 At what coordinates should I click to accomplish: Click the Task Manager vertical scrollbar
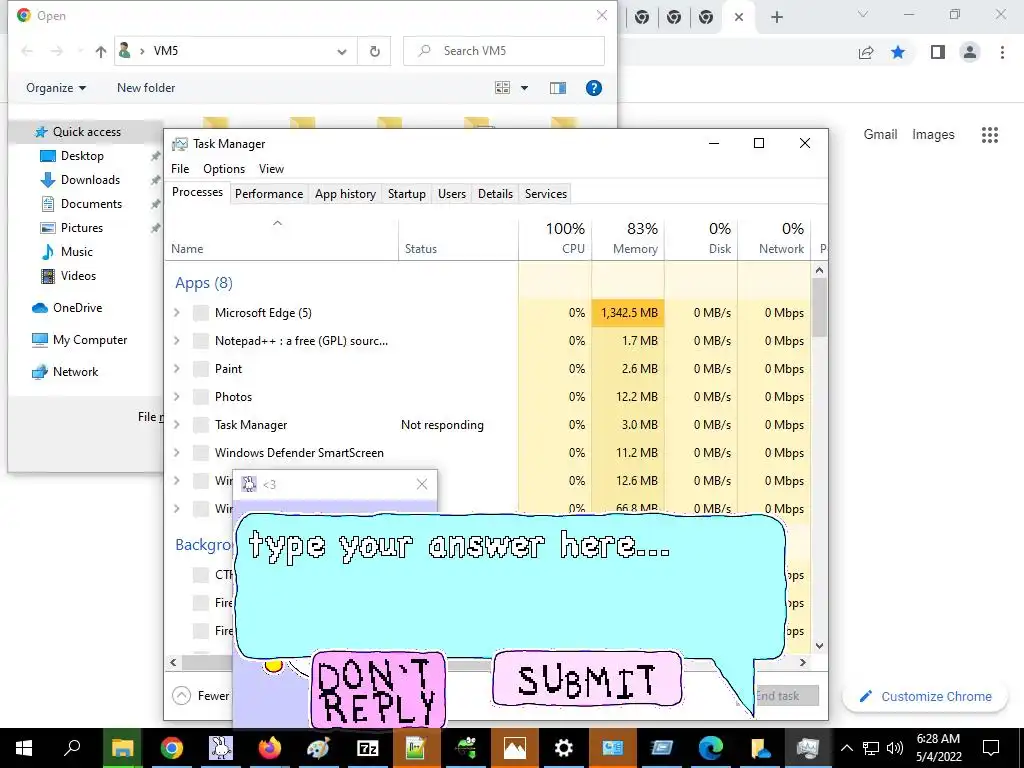[820, 307]
